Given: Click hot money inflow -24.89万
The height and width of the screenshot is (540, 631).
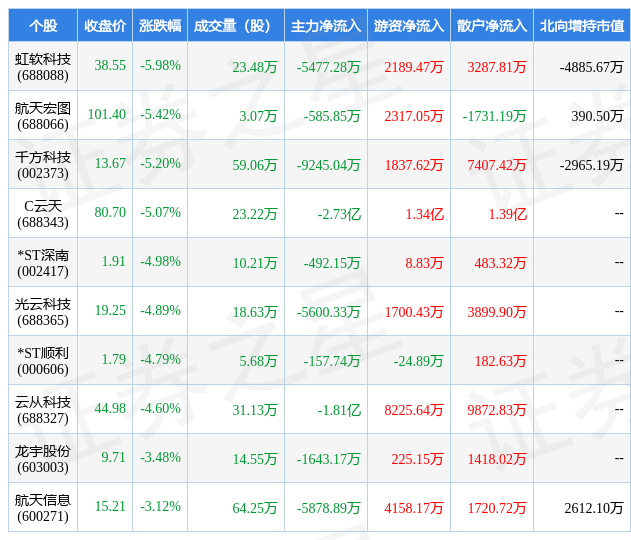Looking at the screenshot, I should [419, 361].
